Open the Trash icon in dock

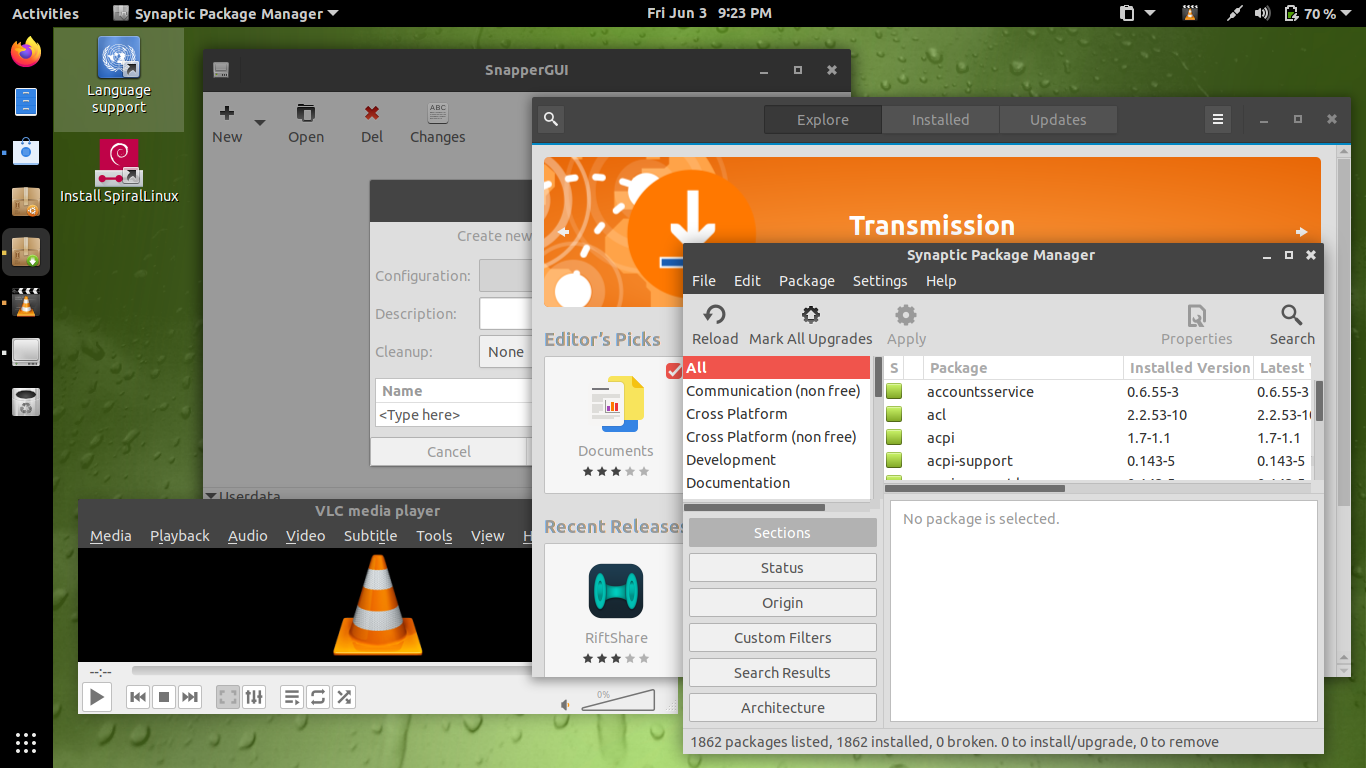click(26, 402)
